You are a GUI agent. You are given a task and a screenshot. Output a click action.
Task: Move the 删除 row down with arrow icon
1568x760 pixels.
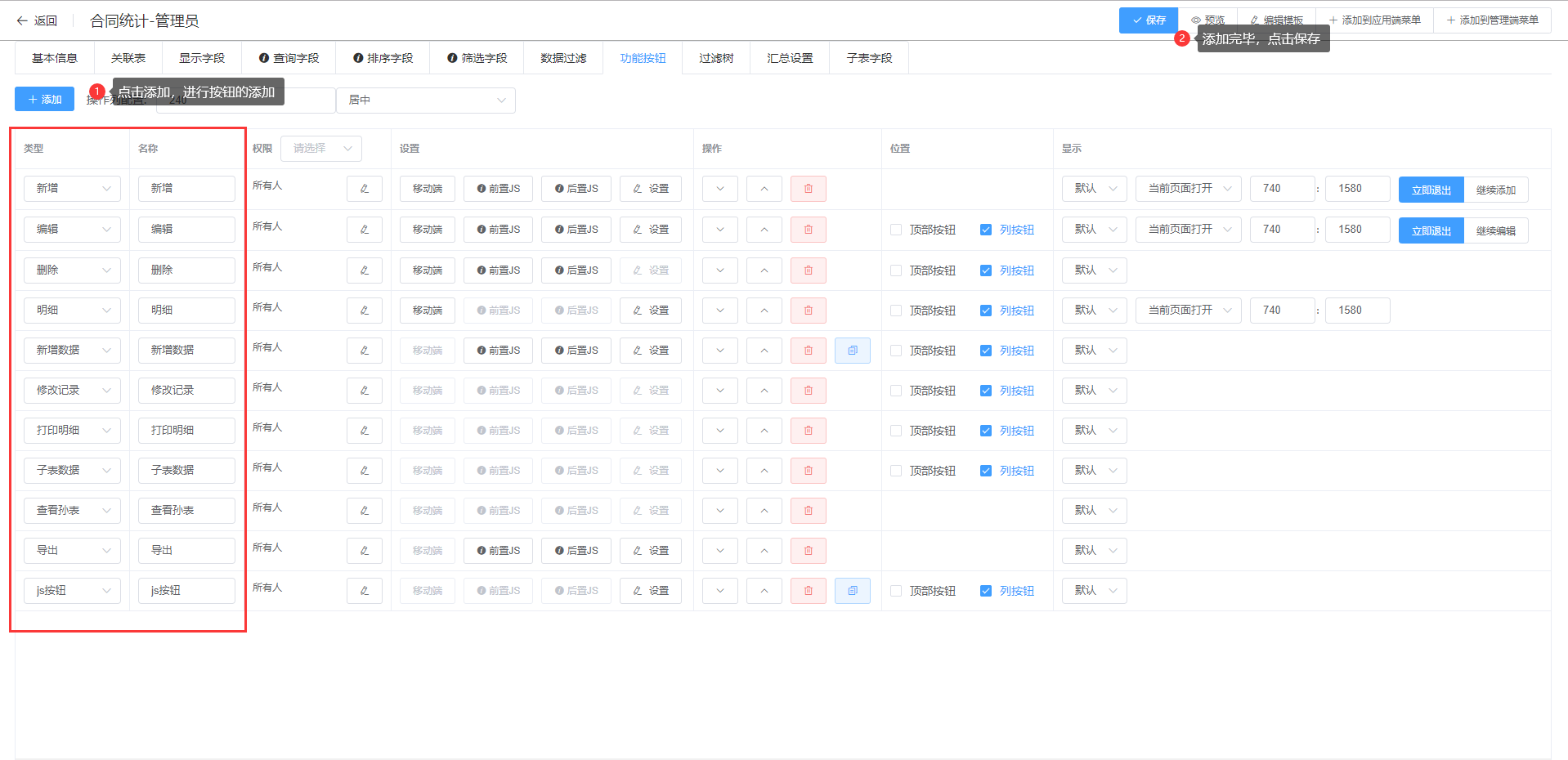719,270
